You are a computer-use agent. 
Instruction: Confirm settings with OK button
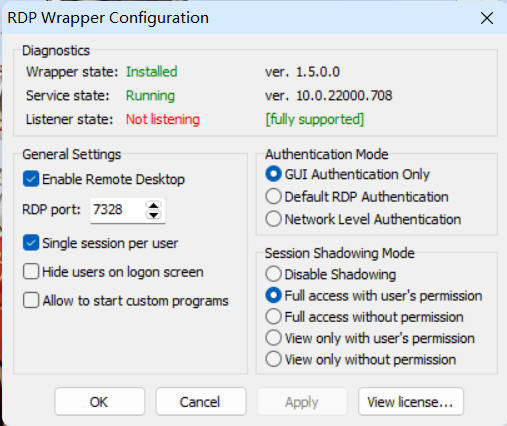[x=99, y=401]
